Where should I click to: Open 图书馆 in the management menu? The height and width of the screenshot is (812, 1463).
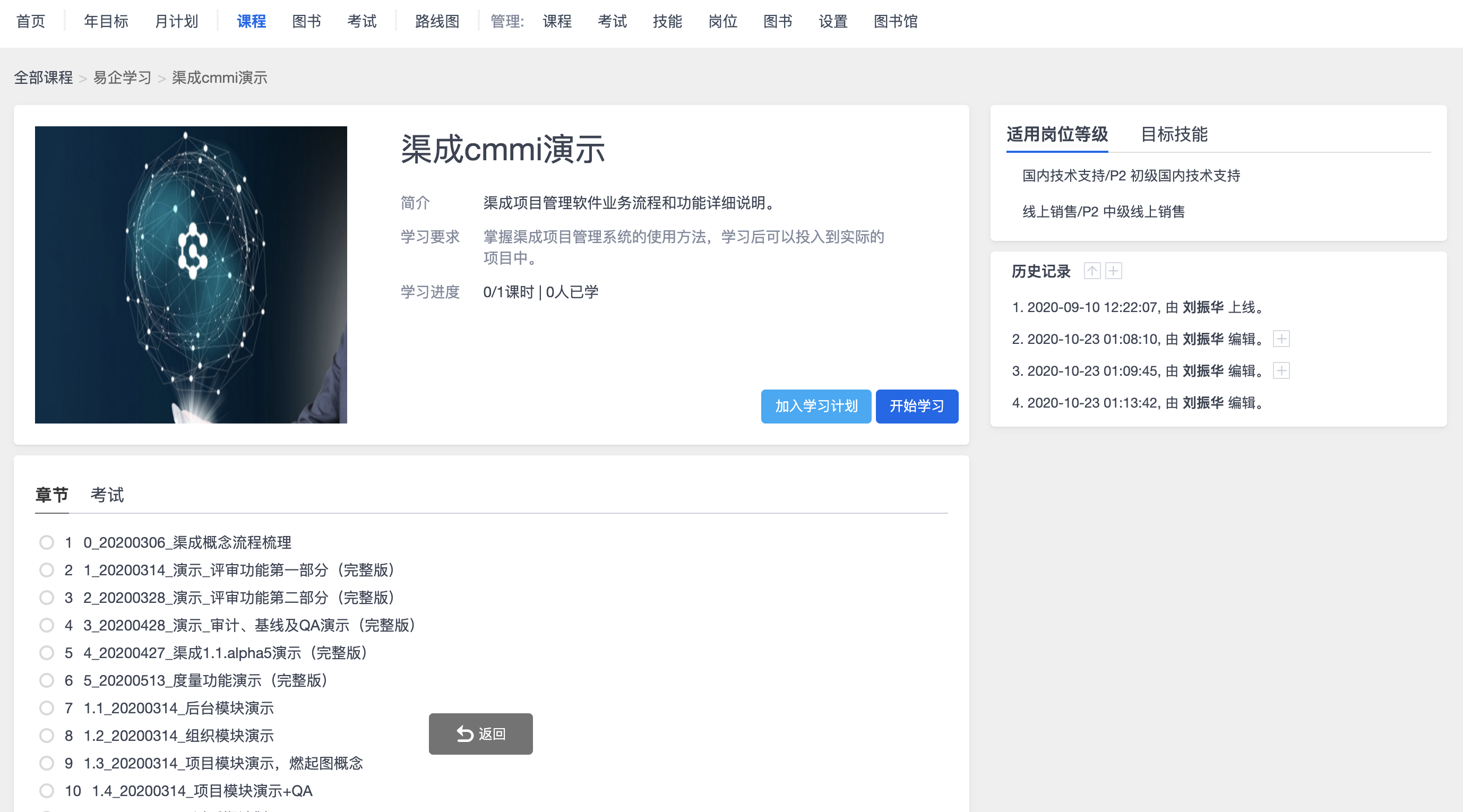pos(896,22)
